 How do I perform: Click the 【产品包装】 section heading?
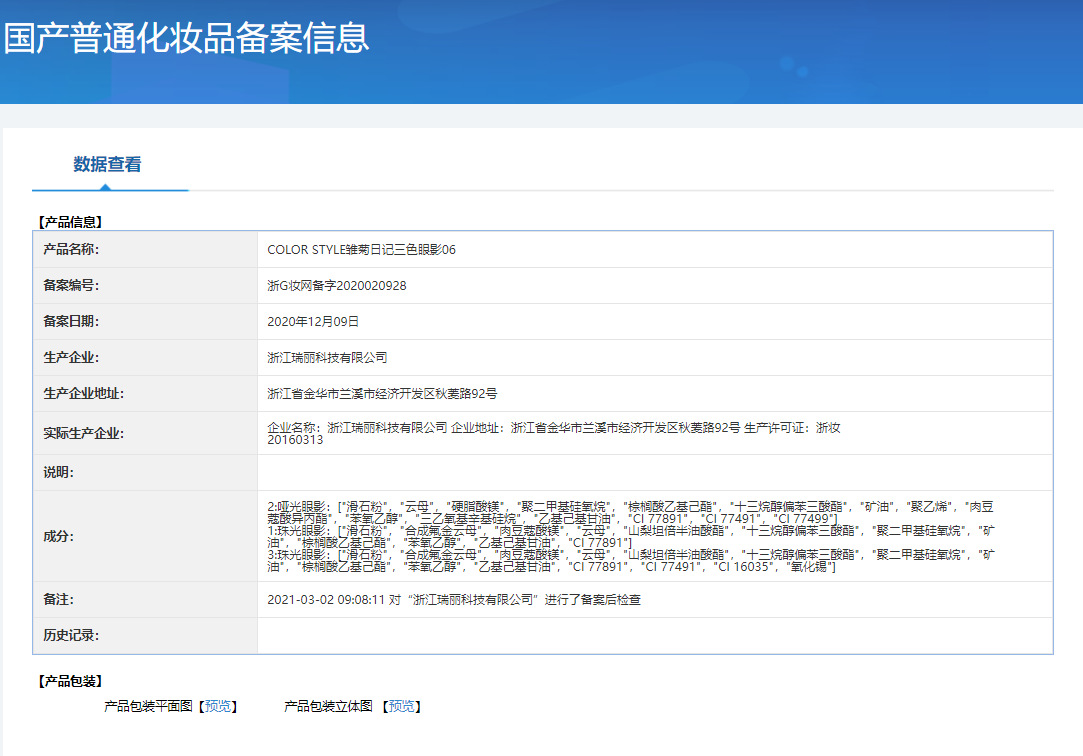click(70, 681)
